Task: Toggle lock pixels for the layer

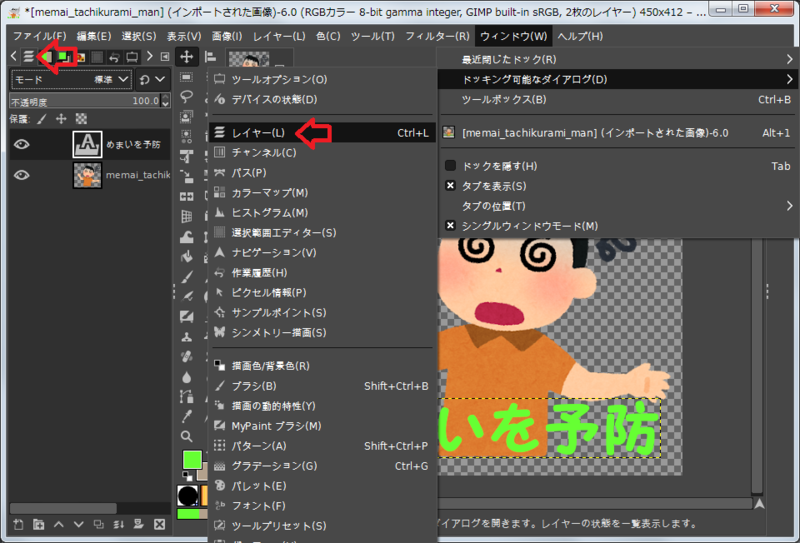Action: (42, 119)
